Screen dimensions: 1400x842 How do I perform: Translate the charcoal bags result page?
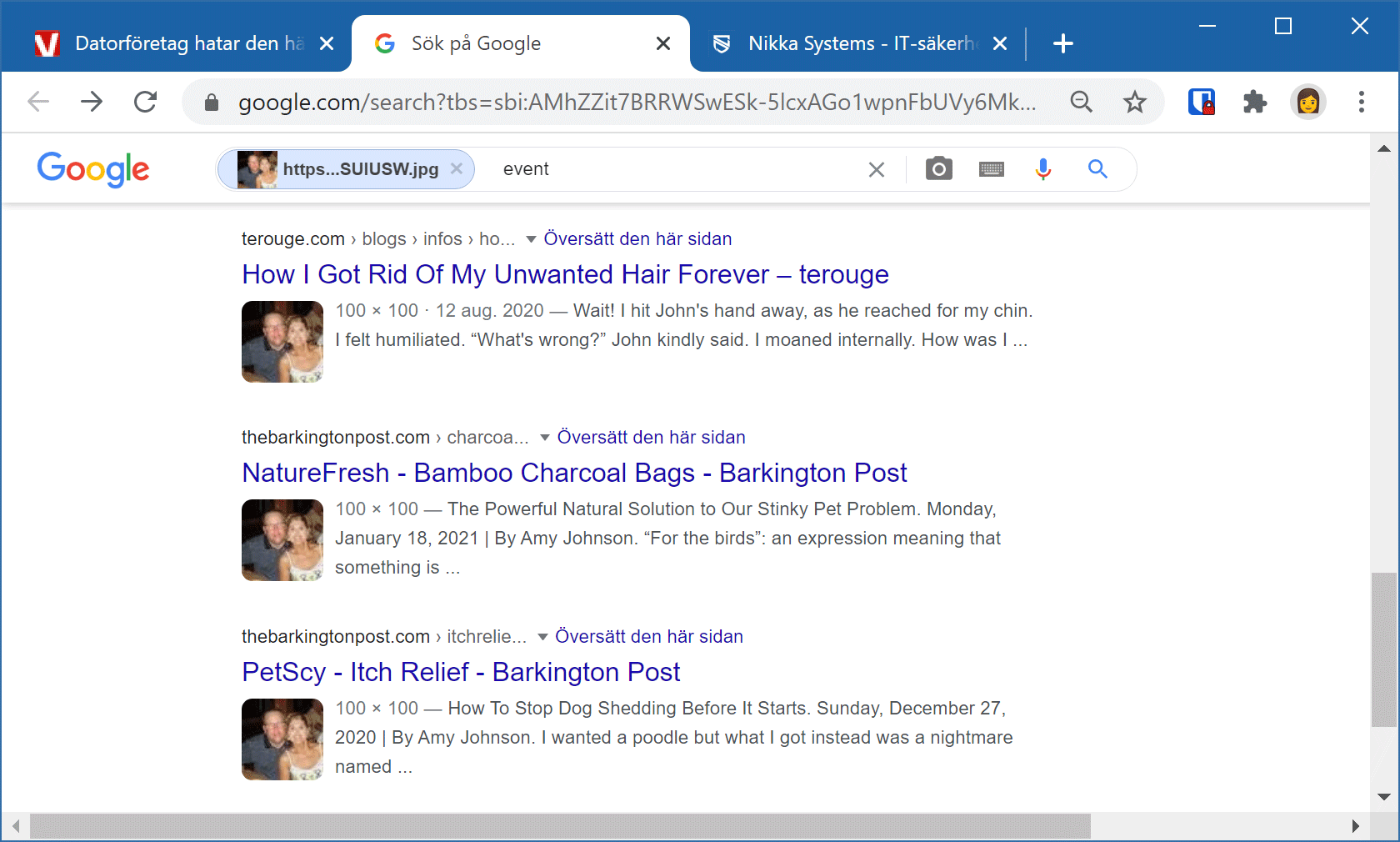click(651, 438)
